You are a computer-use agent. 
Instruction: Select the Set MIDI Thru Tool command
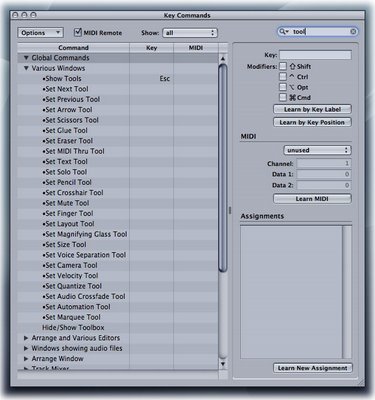tap(73, 151)
